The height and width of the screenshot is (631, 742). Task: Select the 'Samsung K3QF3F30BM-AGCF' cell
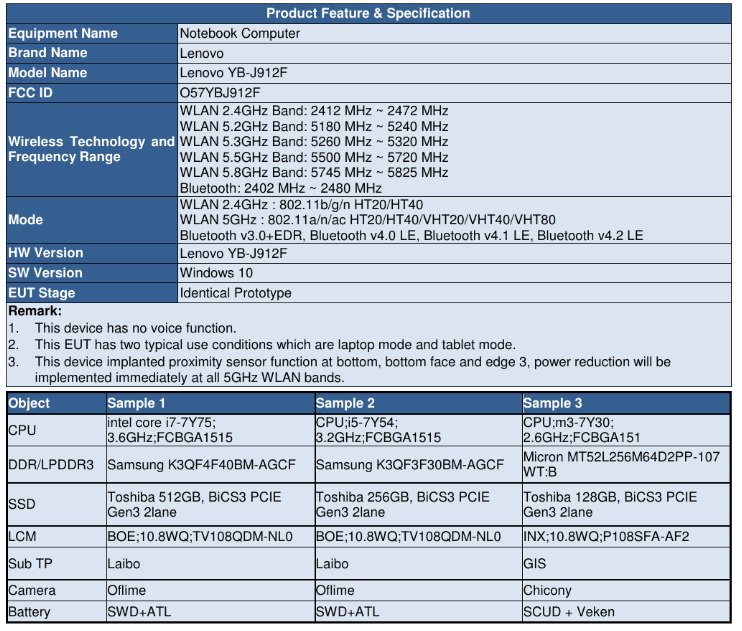[419, 465]
